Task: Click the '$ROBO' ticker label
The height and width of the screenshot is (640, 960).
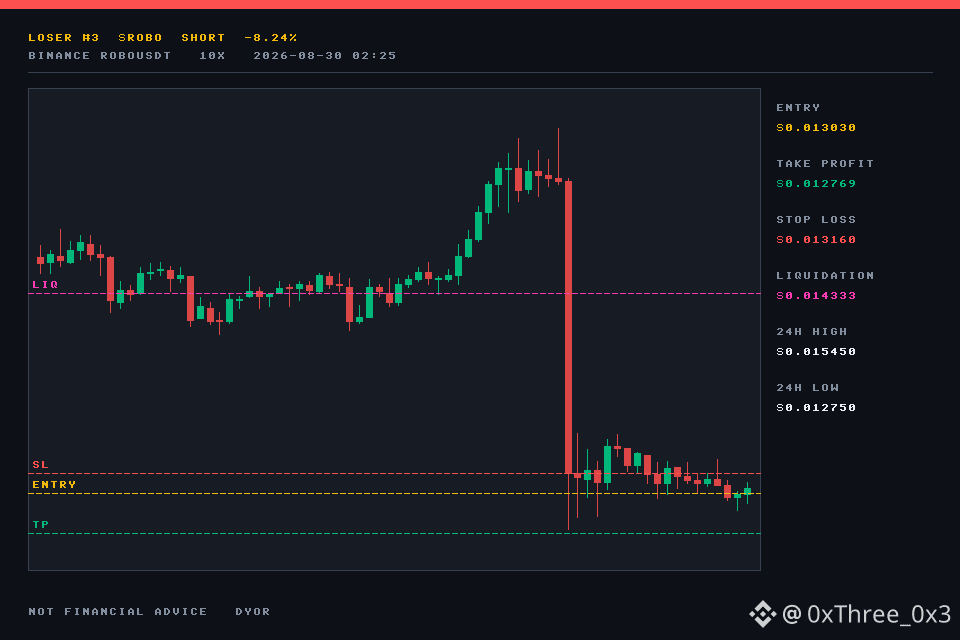Action: pos(140,38)
